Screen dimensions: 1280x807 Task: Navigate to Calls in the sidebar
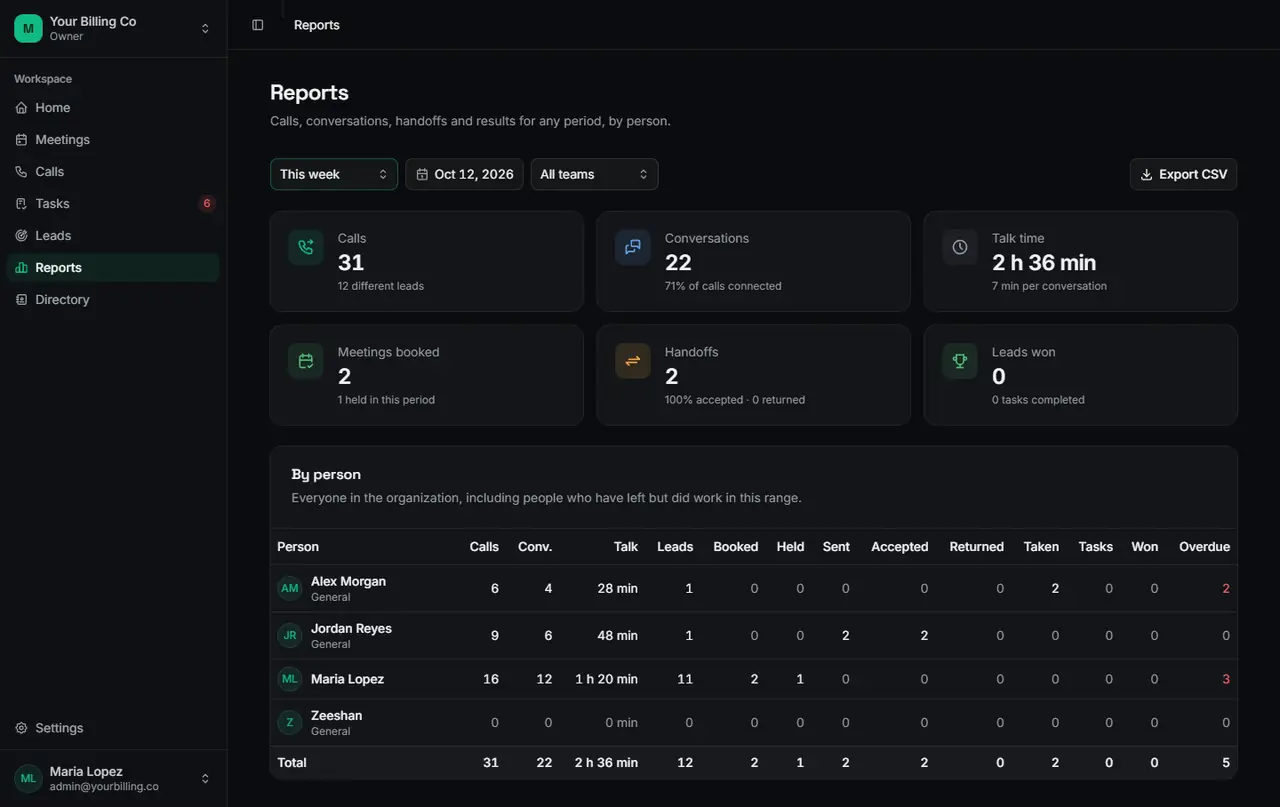pyautogui.click(x=113, y=172)
